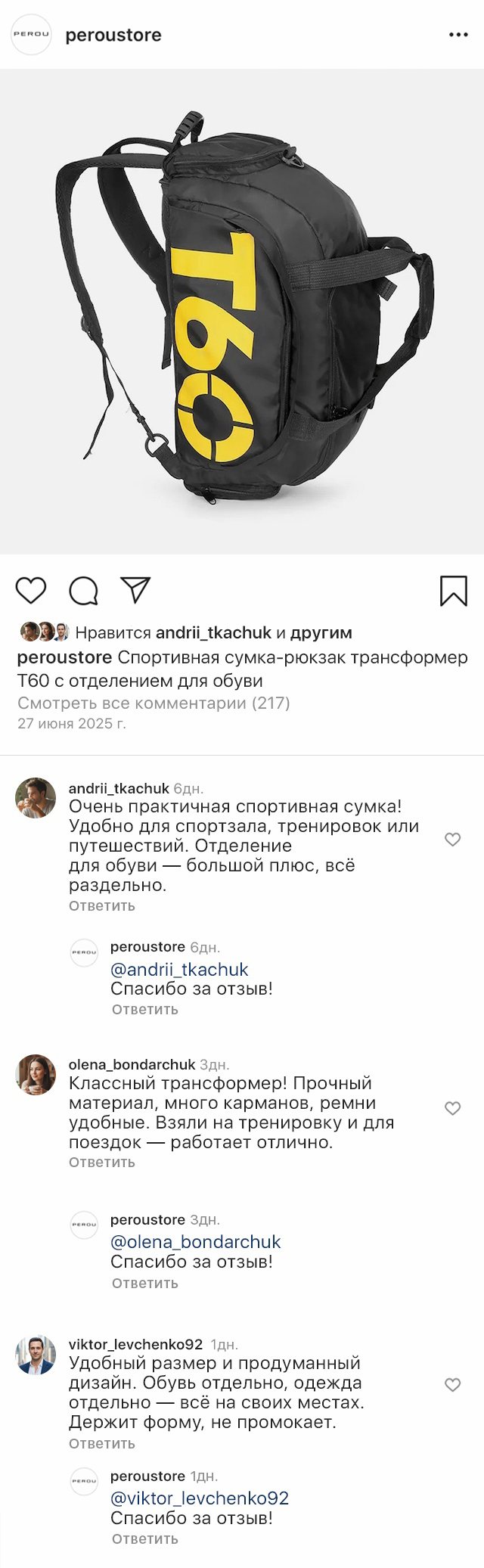
Task: Open the peroustore username in the header
Action: pyautogui.click(x=113, y=35)
